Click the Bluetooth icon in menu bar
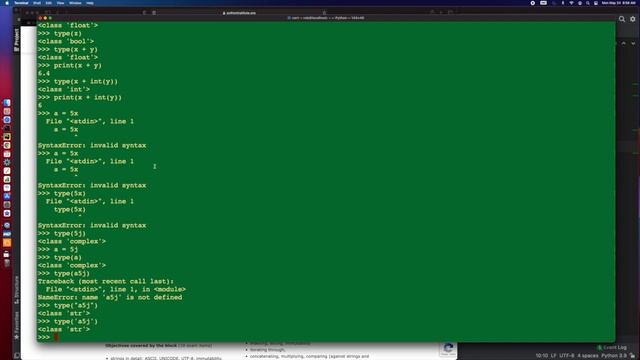The width and height of the screenshot is (640, 360). [x=563, y=3]
